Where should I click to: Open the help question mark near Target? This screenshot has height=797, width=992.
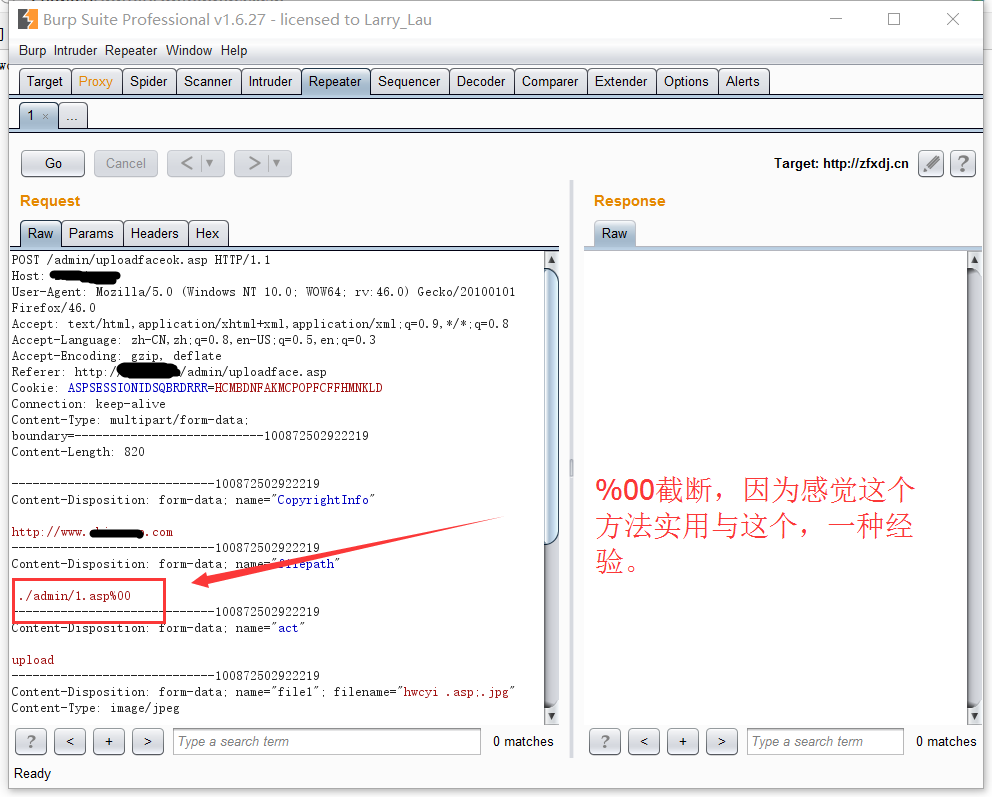(962, 164)
